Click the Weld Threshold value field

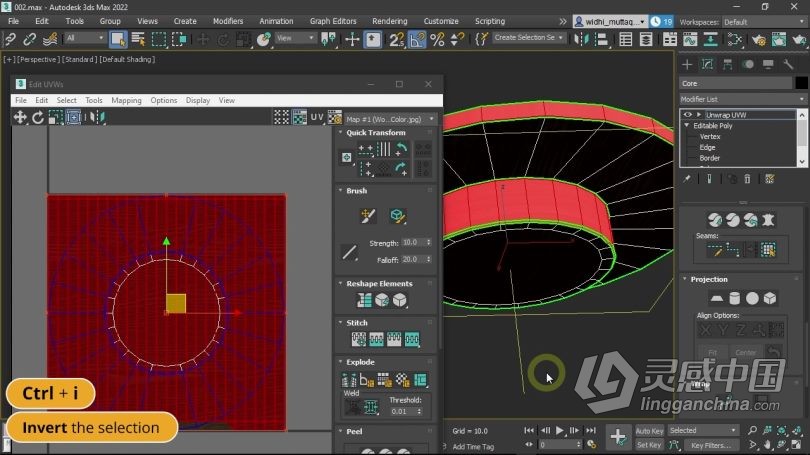[406, 412]
